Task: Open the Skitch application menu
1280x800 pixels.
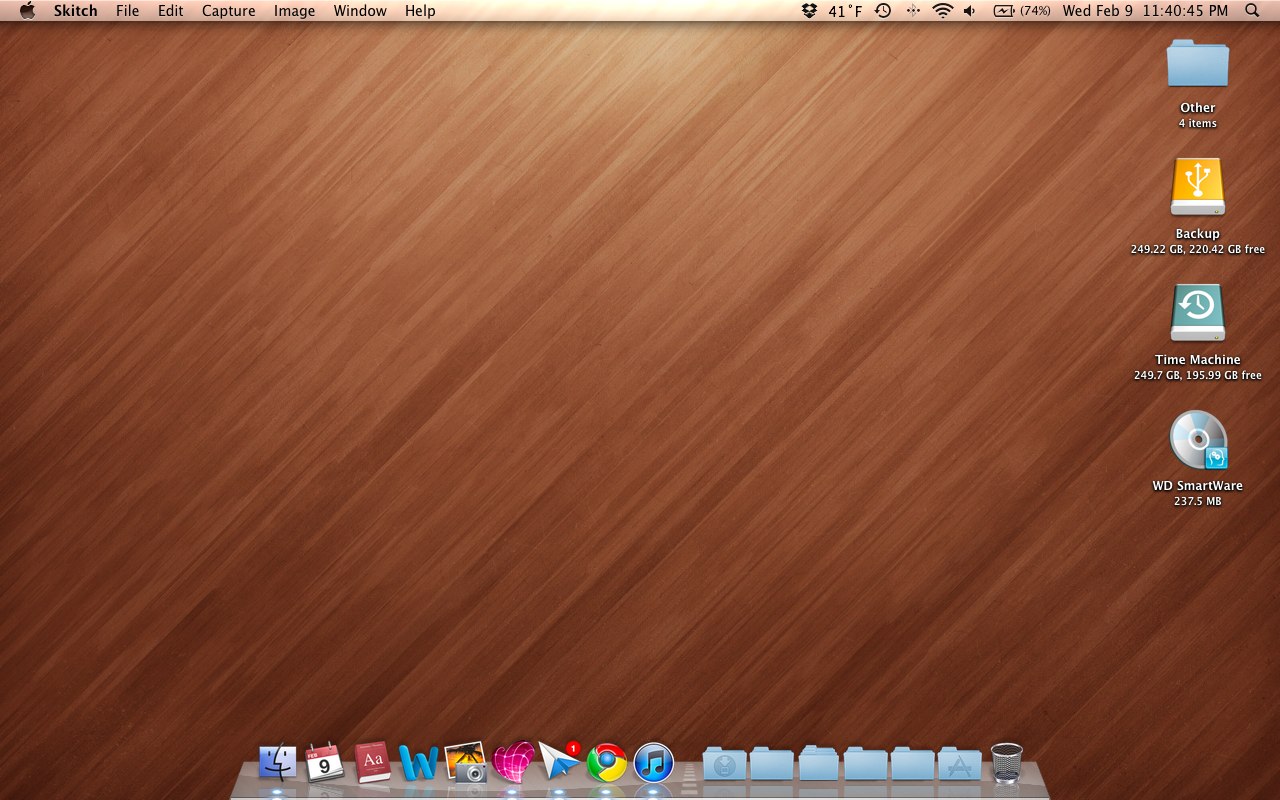Action: pos(76,11)
